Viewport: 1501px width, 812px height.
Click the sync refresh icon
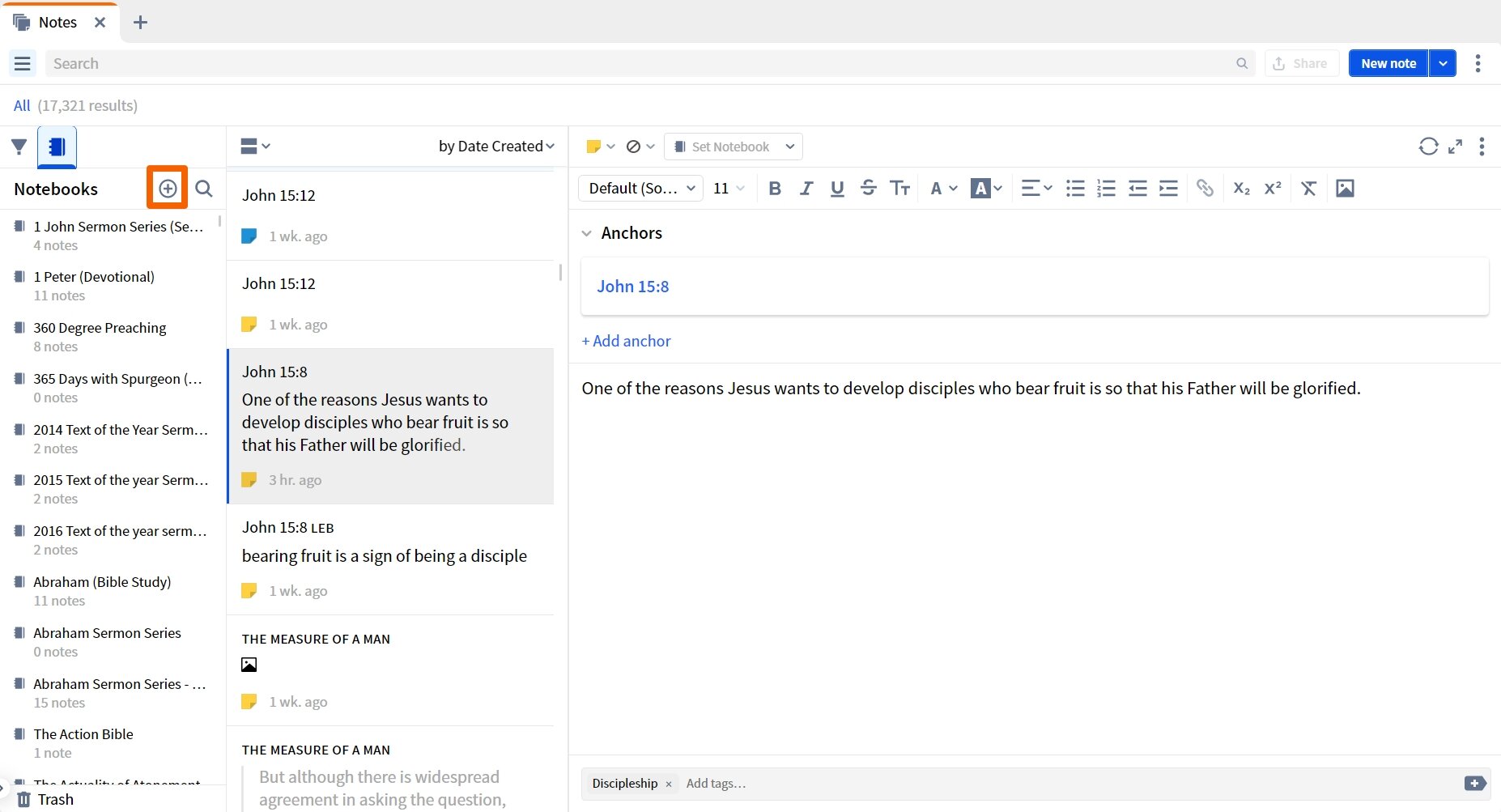click(1428, 147)
